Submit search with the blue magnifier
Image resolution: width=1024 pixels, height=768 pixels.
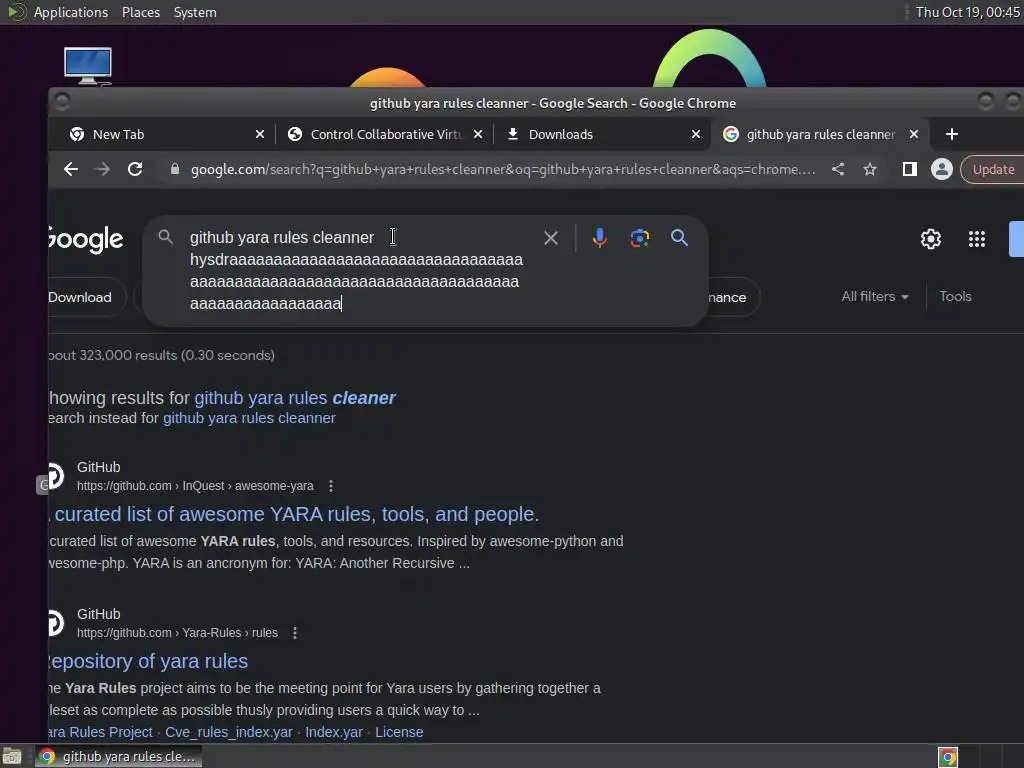point(679,238)
